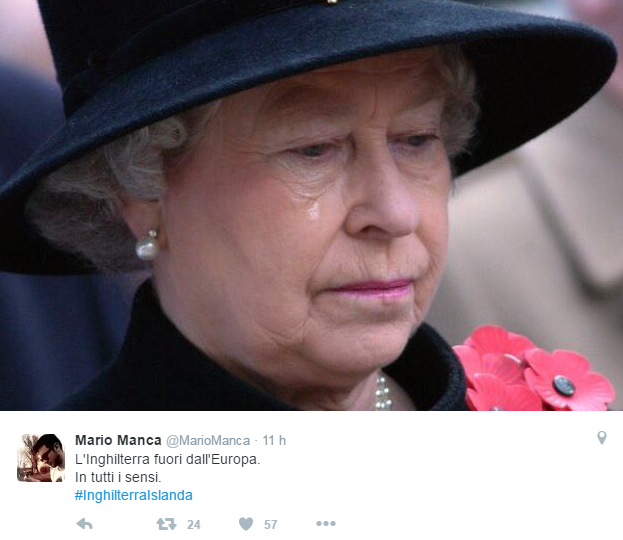623x540 pixels.
Task: Open the #InghilterraIslanda hashtag
Action: pos(134,495)
